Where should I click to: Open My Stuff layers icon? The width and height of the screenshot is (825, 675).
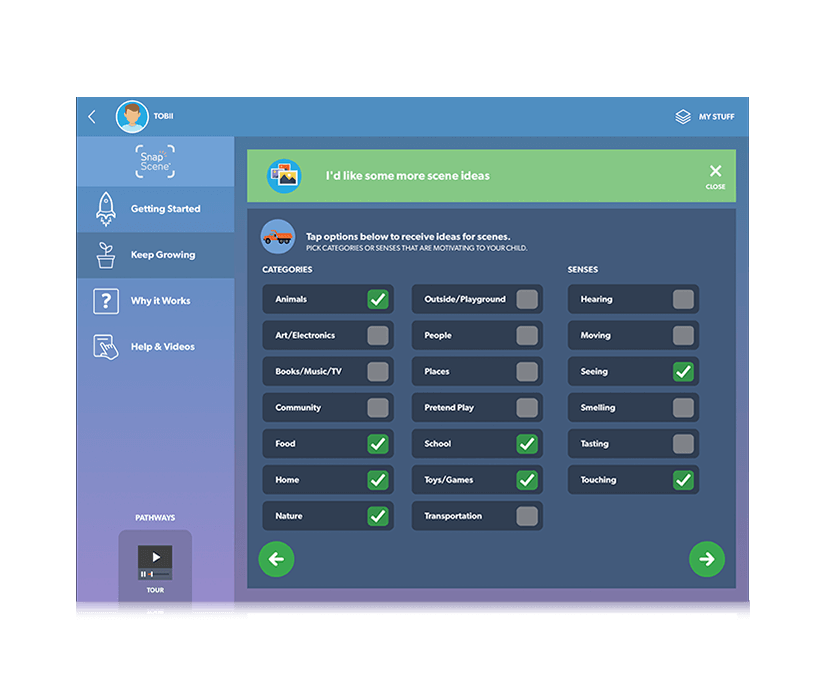coord(683,117)
